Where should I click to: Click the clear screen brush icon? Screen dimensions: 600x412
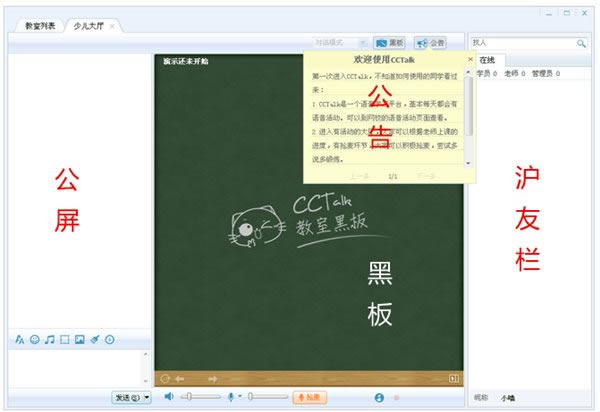95,339
